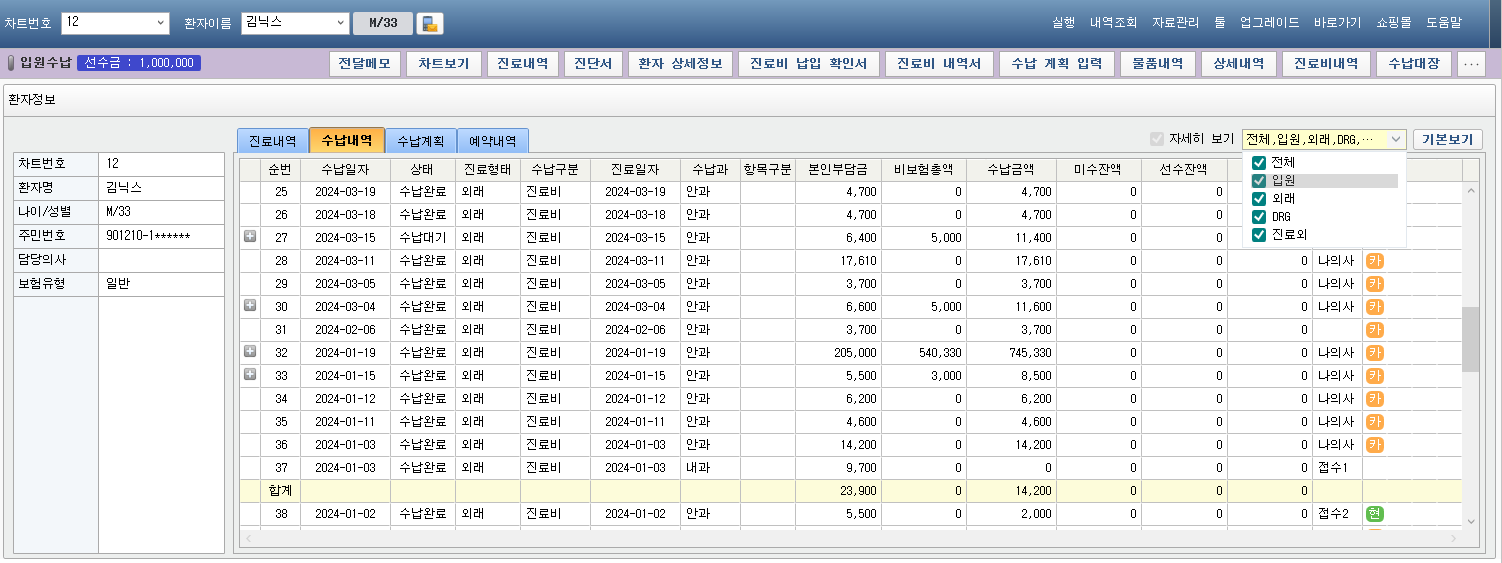Click the green 현 badge in row 38

click(1375, 514)
